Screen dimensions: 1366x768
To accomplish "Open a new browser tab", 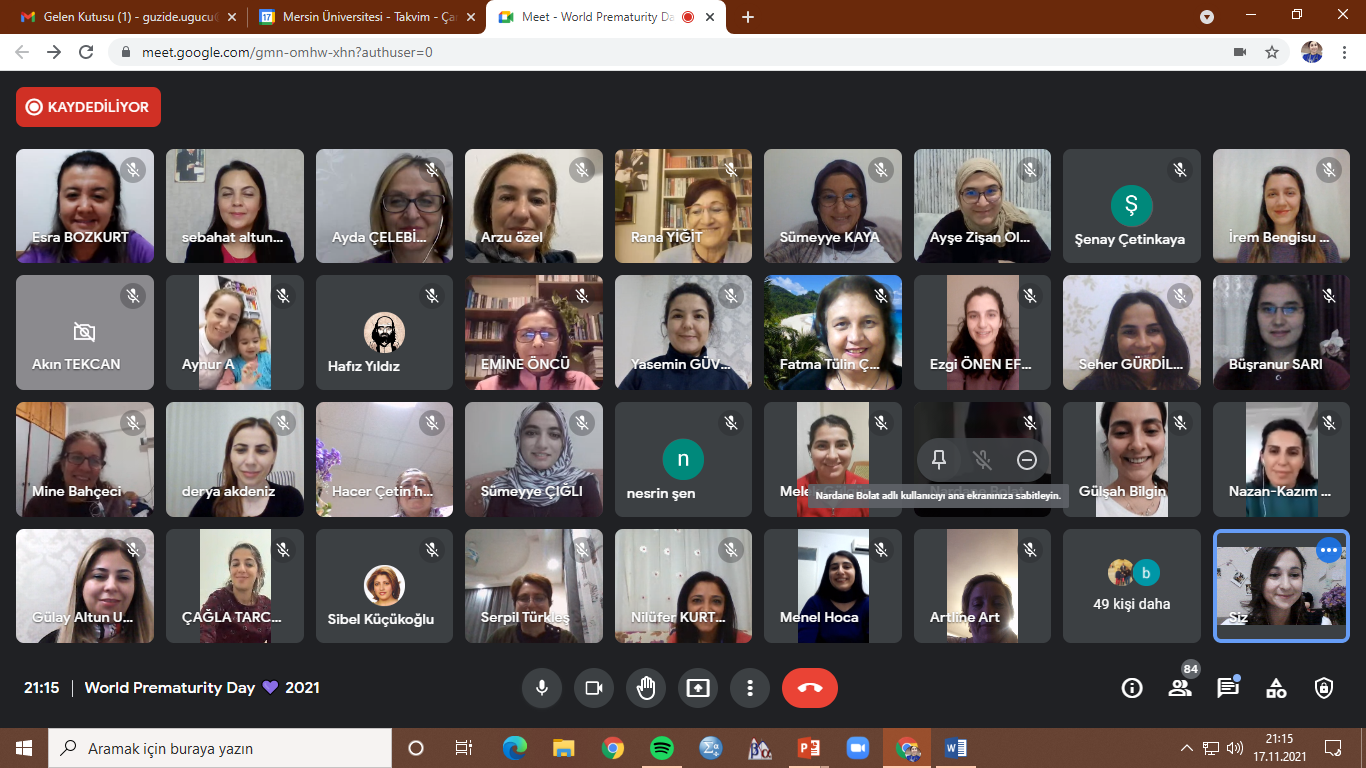I will 748,17.
